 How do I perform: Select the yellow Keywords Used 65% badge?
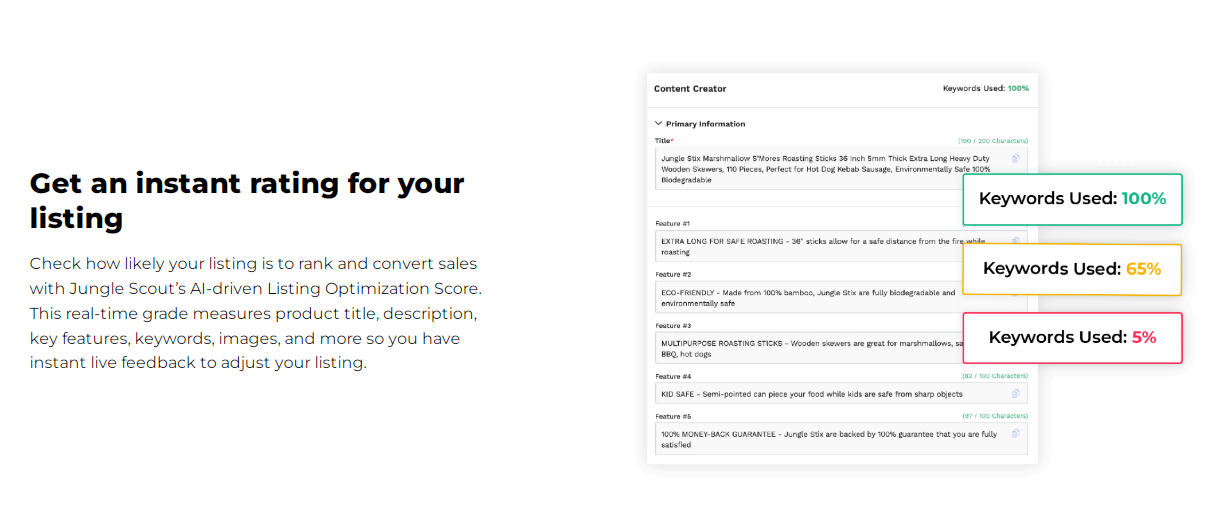pos(1072,269)
